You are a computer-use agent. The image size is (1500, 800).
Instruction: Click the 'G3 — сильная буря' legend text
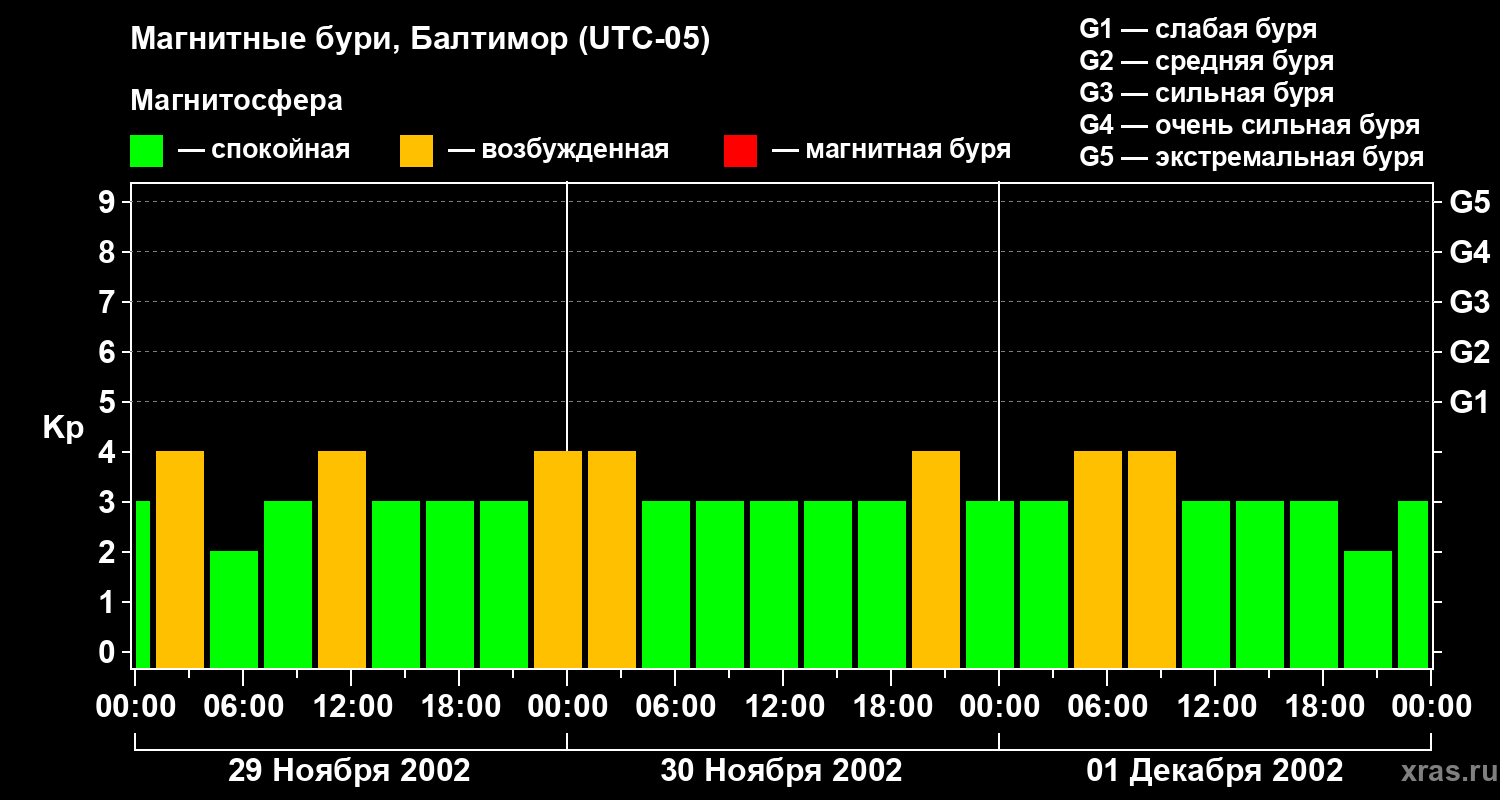click(1206, 93)
